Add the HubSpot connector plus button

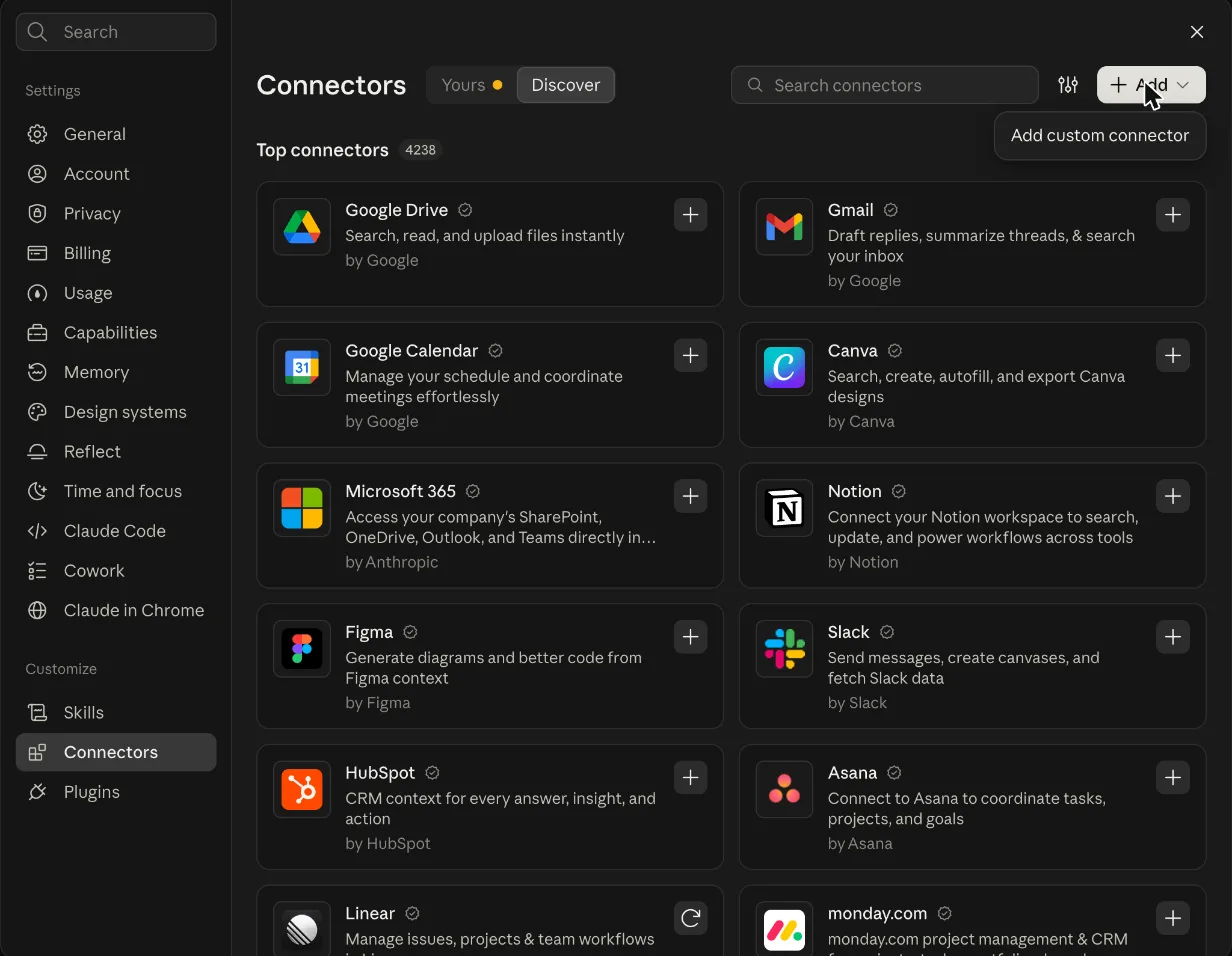pos(690,777)
